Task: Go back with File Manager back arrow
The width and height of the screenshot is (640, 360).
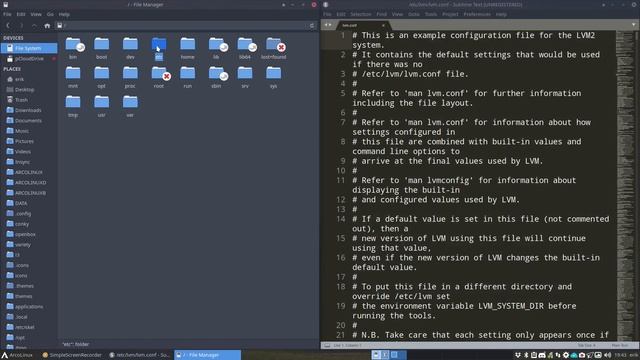Action: pos(8,26)
